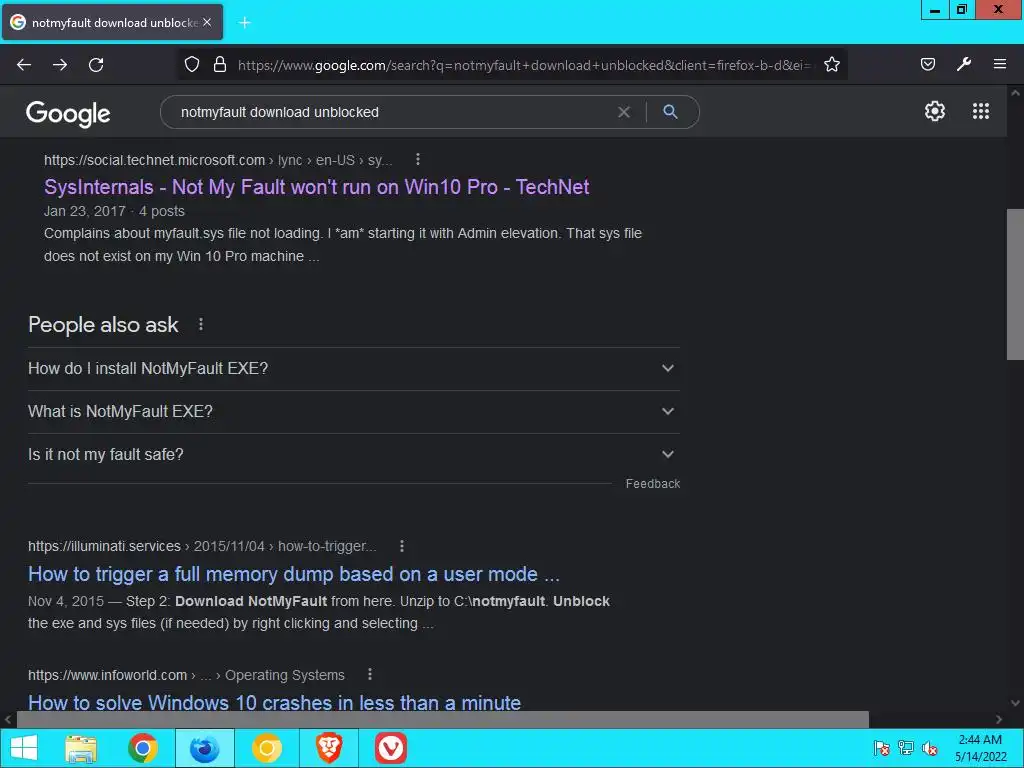Send Feedback on People also ask
Viewport: 1024px width, 768px height.
(652, 484)
